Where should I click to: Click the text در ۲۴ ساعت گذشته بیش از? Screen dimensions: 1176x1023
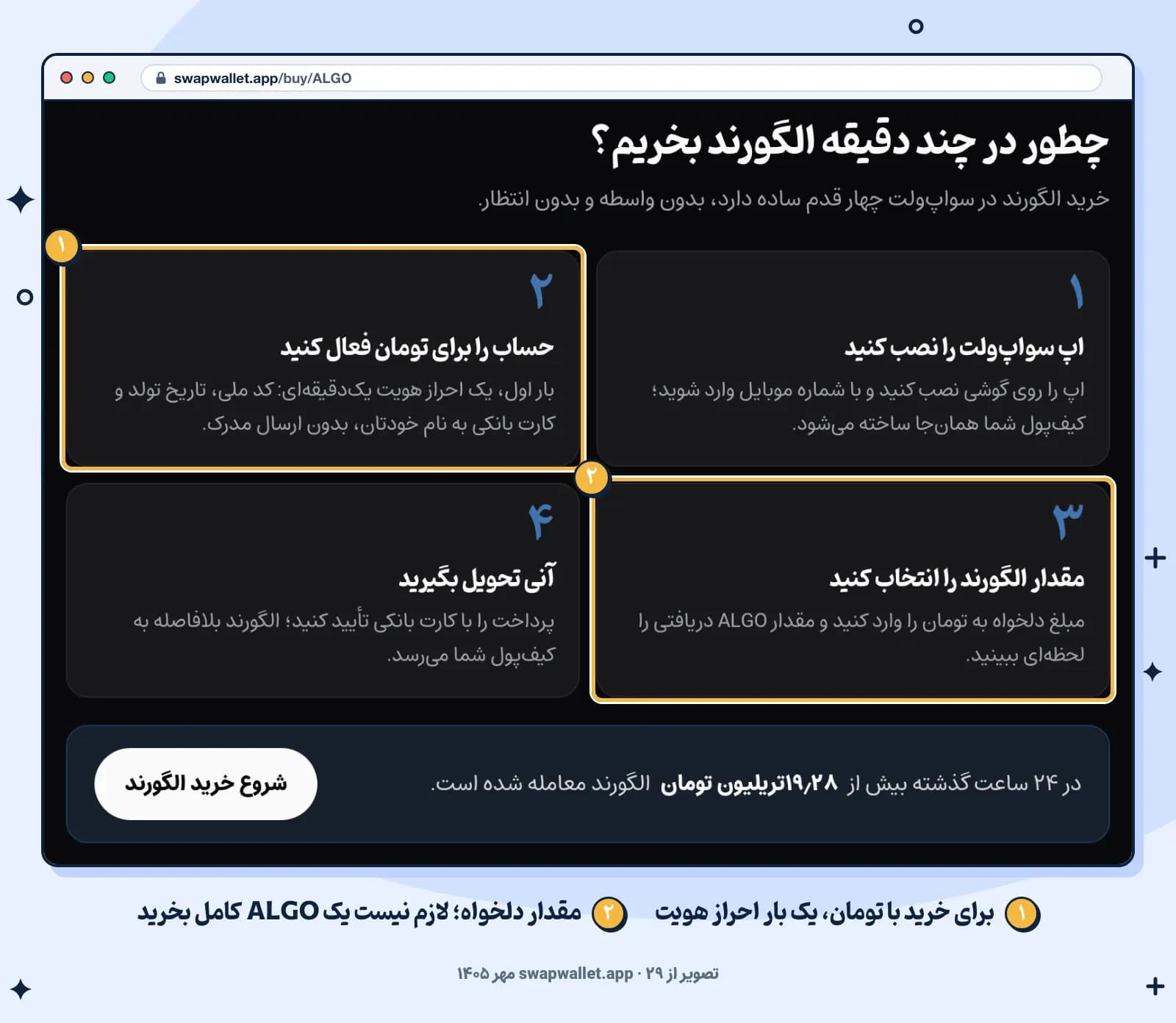pyautogui.click(x=964, y=783)
